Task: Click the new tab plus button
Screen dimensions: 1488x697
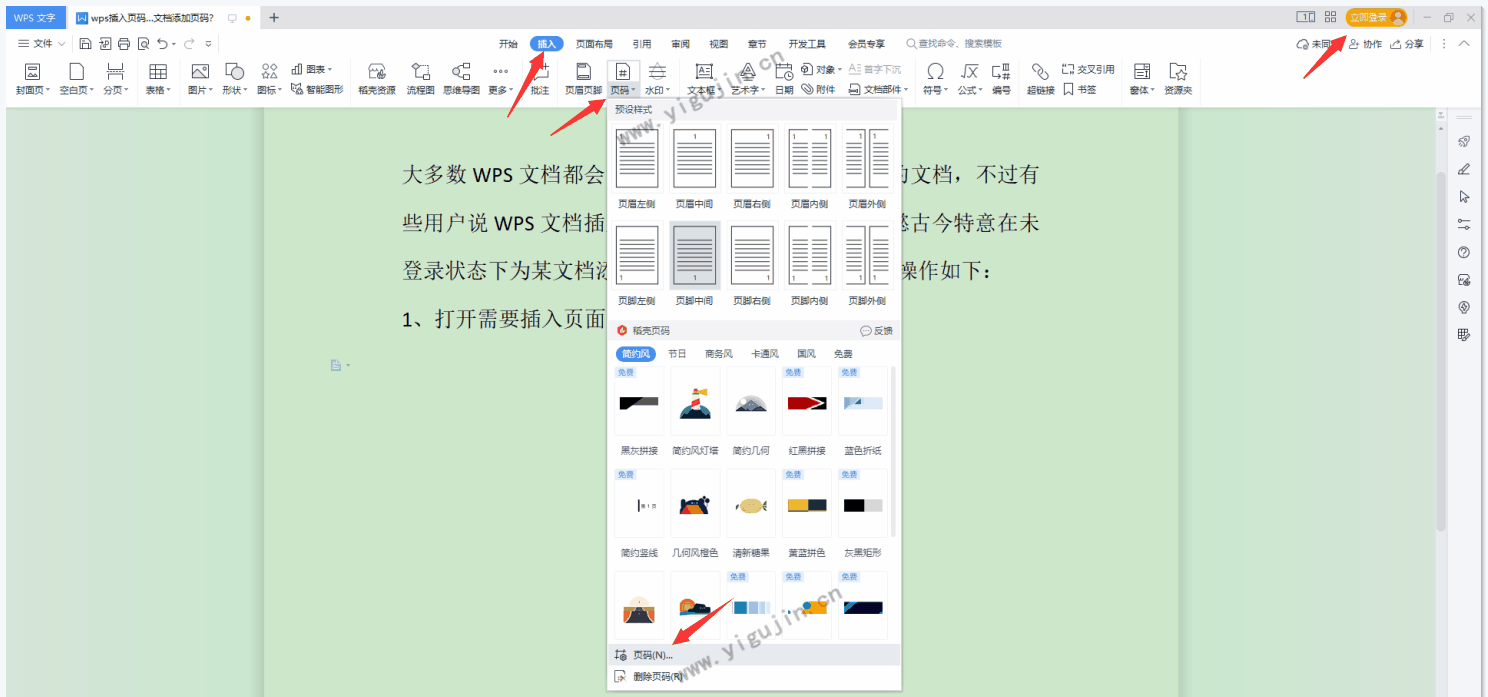Action: 274,17
